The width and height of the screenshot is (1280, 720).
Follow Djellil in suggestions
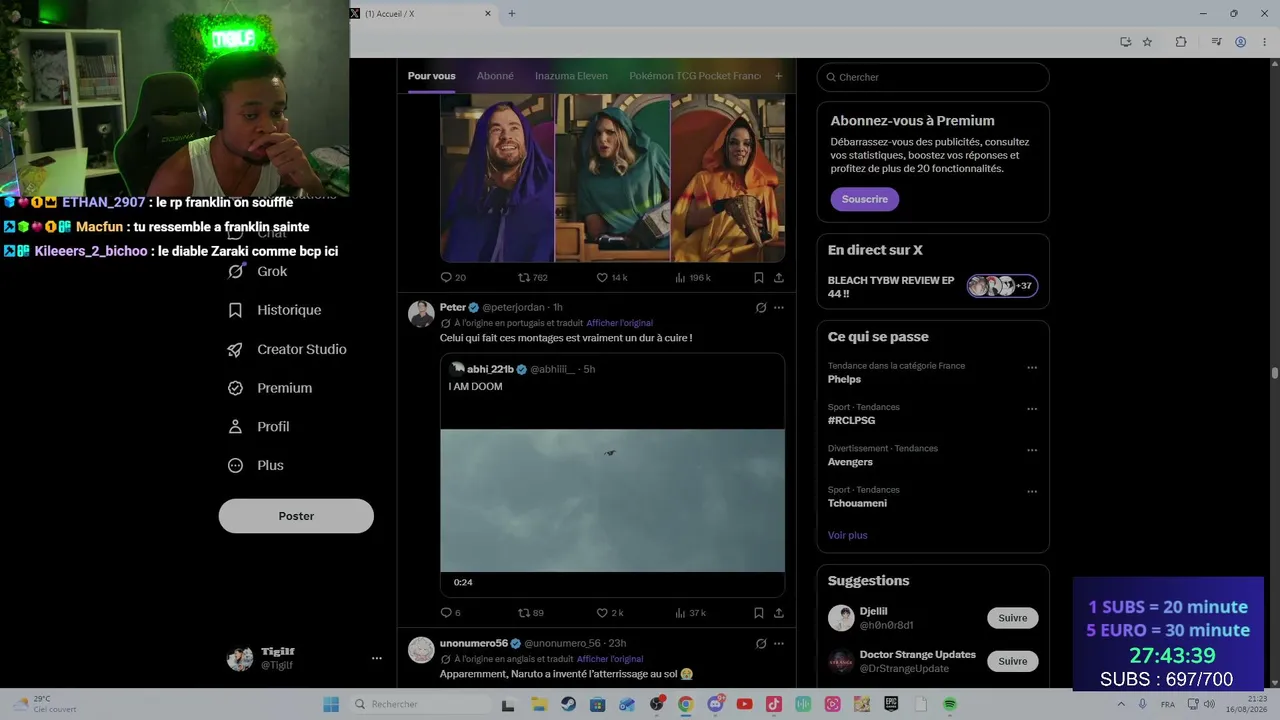coord(1013,618)
